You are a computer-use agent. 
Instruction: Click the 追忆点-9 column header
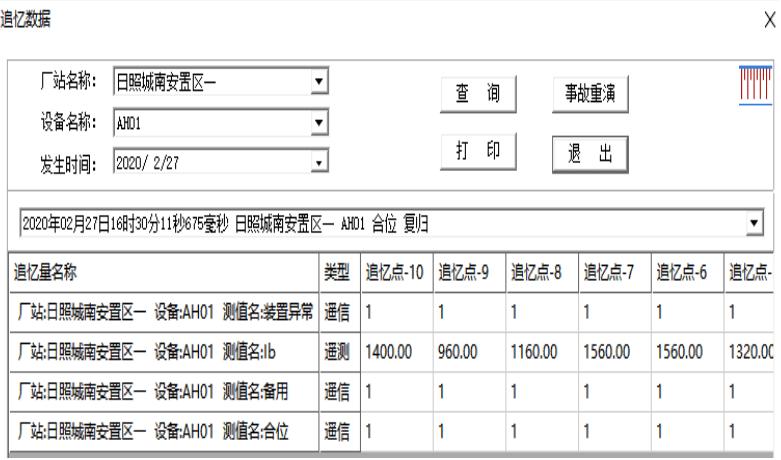(x=469, y=272)
